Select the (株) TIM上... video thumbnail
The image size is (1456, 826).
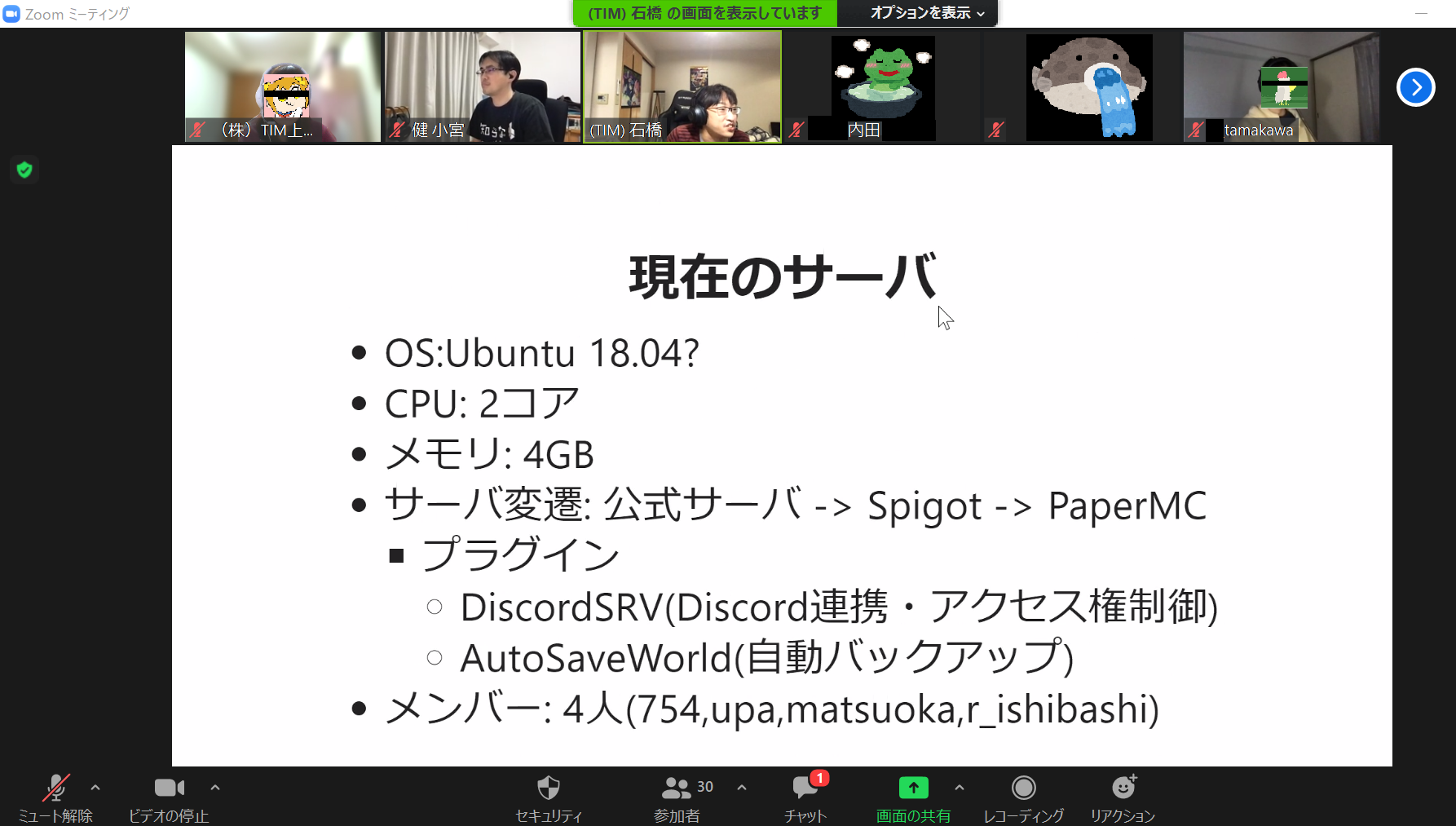[x=283, y=86]
